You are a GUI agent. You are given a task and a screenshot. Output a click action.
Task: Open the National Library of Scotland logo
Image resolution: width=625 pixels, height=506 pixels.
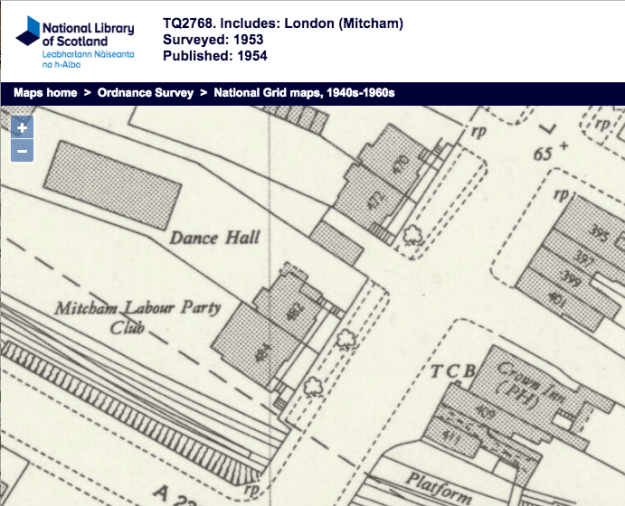click(x=75, y=42)
